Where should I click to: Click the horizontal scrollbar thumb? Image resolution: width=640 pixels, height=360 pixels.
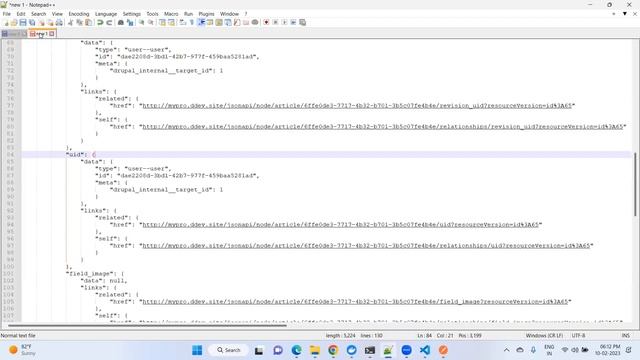coord(148,325)
